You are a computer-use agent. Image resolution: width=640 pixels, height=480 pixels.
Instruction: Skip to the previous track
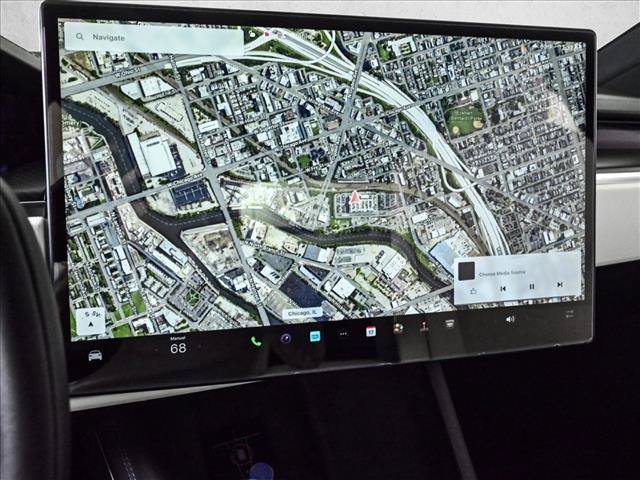click(503, 289)
